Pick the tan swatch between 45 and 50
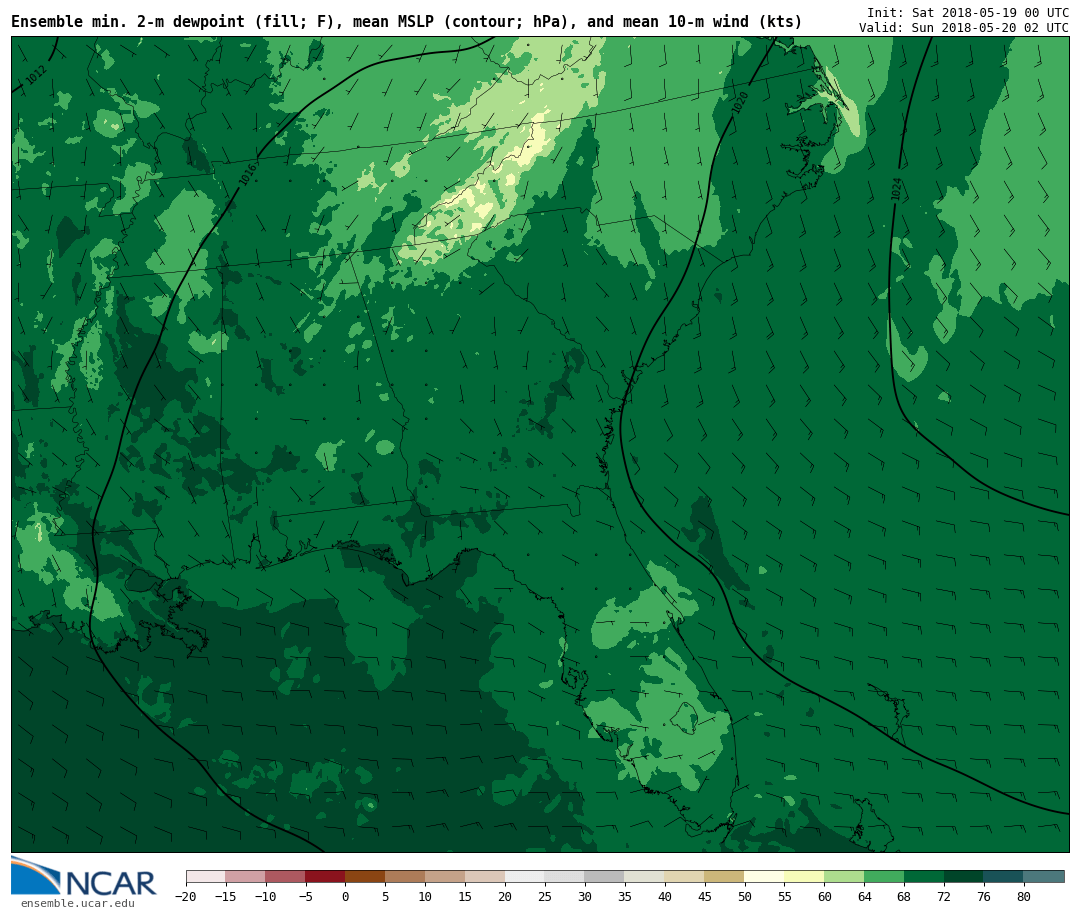This screenshot has width=1080, height=915. coord(725,876)
